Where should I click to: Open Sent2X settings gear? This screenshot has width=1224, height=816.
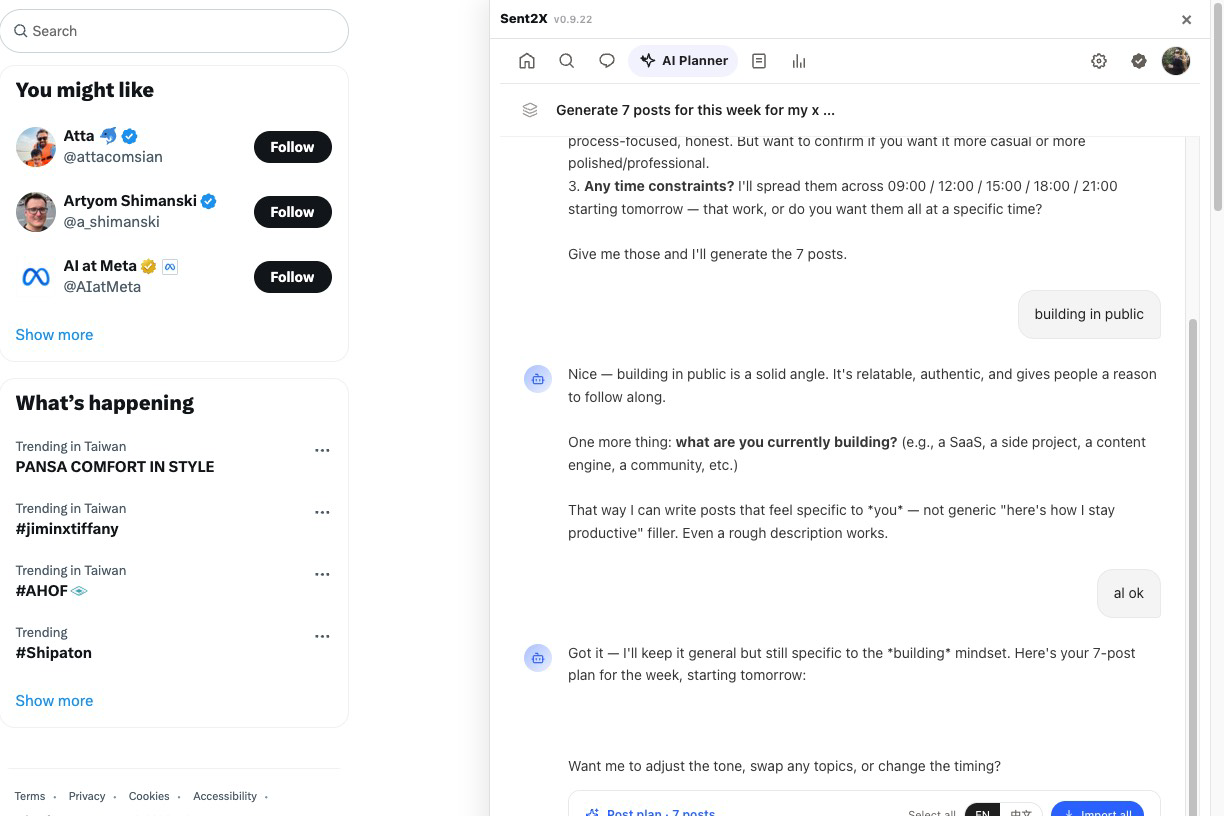click(1099, 61)
